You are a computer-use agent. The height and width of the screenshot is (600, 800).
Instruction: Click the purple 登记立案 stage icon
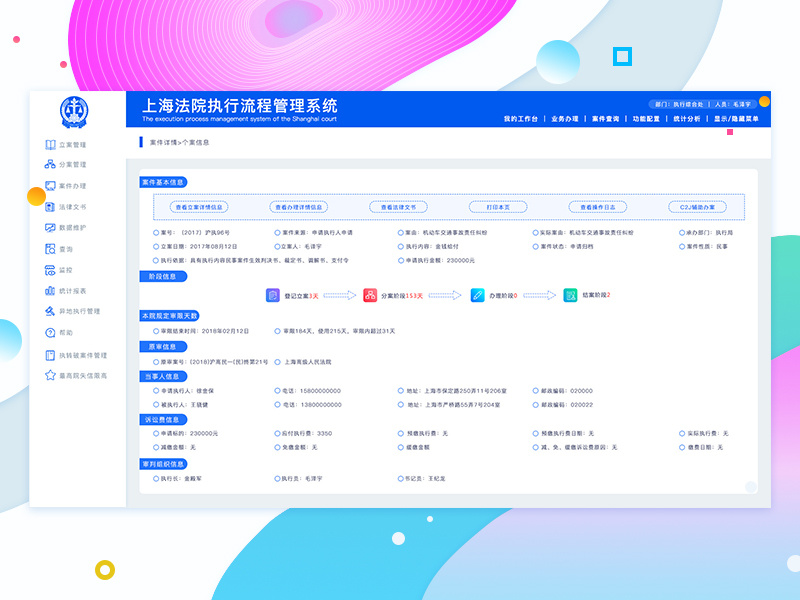pos(273,295)
